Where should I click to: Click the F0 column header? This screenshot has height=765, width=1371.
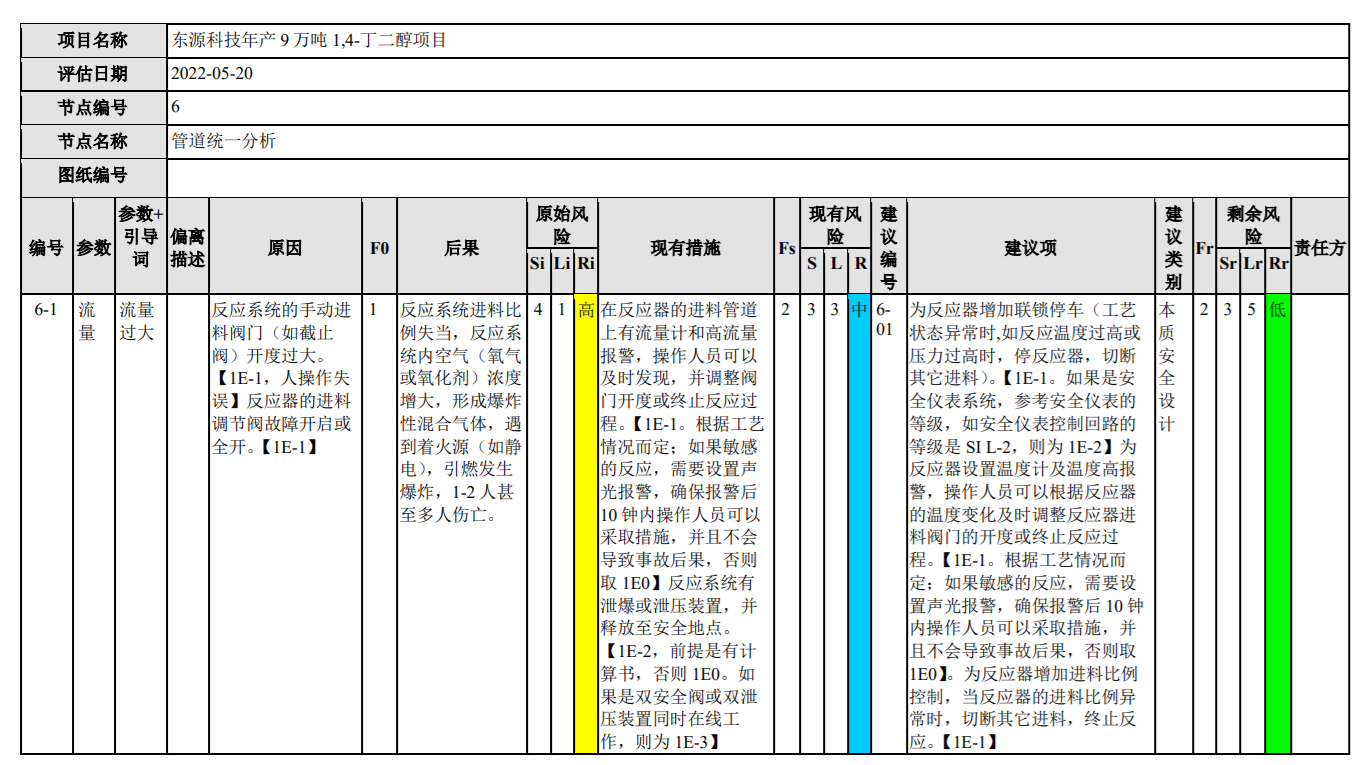pos(379,245)
